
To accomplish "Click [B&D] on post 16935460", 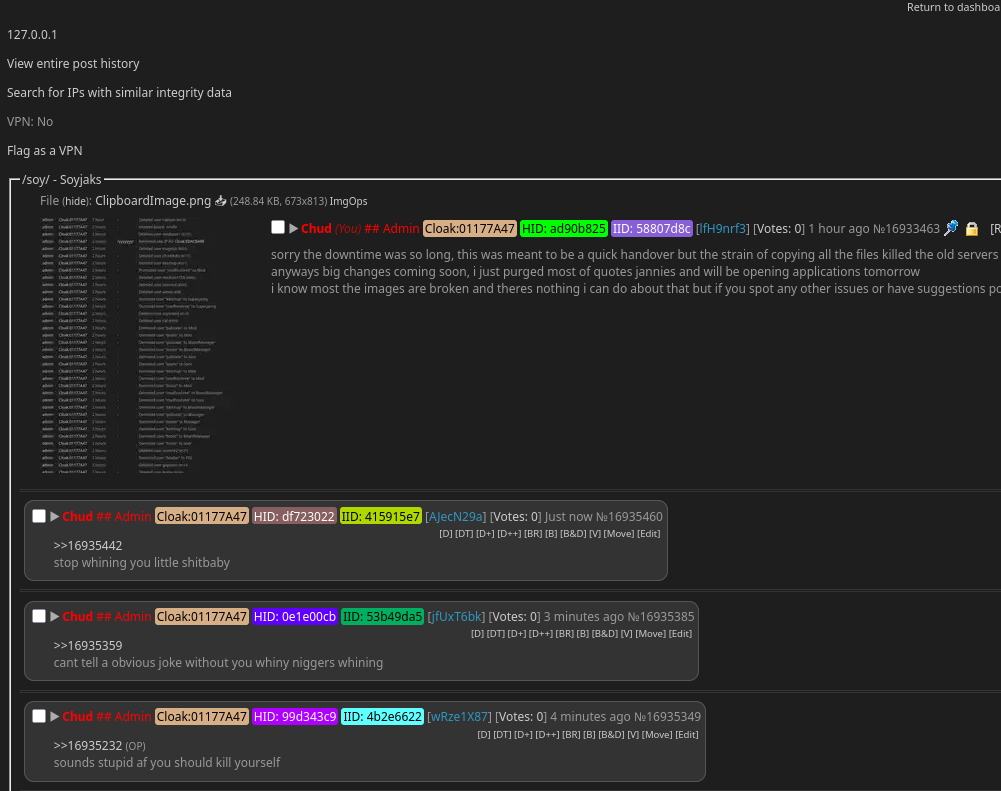I will [x=573, y=534].
